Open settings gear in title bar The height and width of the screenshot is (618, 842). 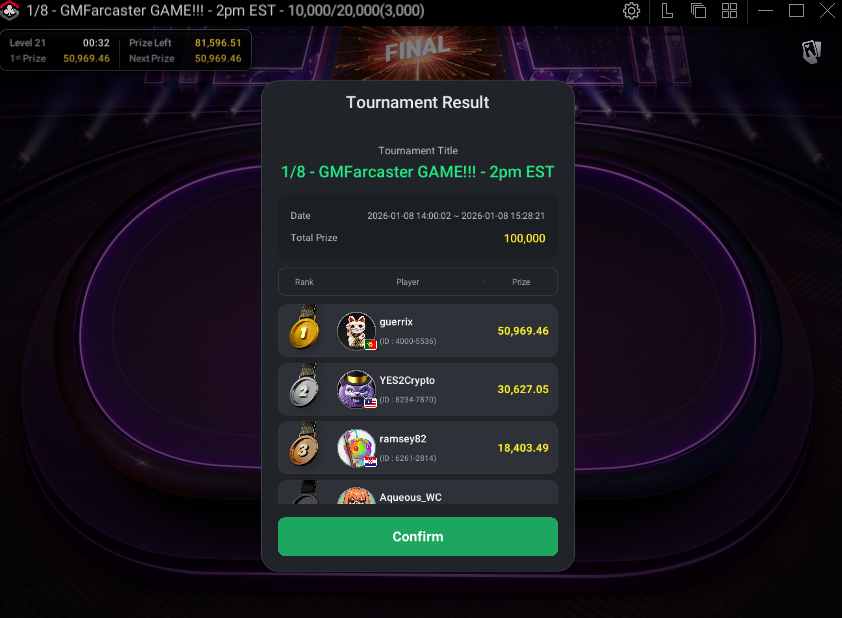click(x=631, y=11)
